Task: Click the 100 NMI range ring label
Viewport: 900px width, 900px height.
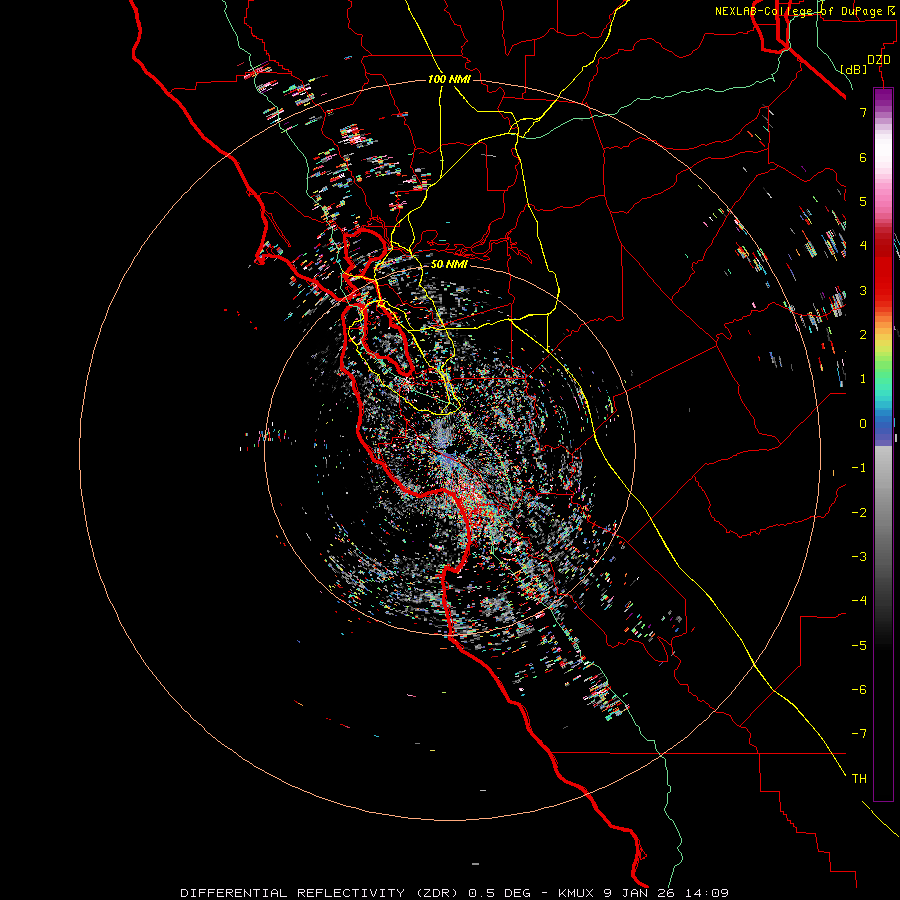Action: (449, 79)
